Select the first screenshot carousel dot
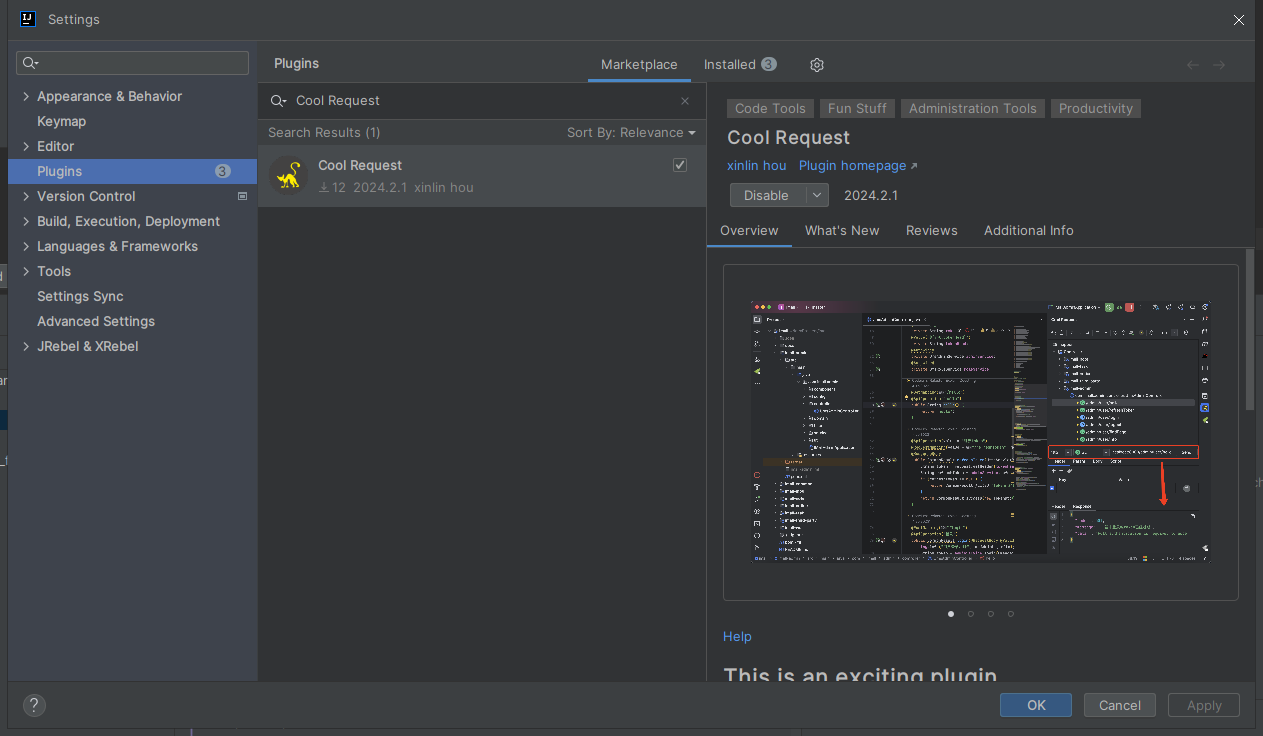Screen dimensions: 1263x736 coord(951,614)
